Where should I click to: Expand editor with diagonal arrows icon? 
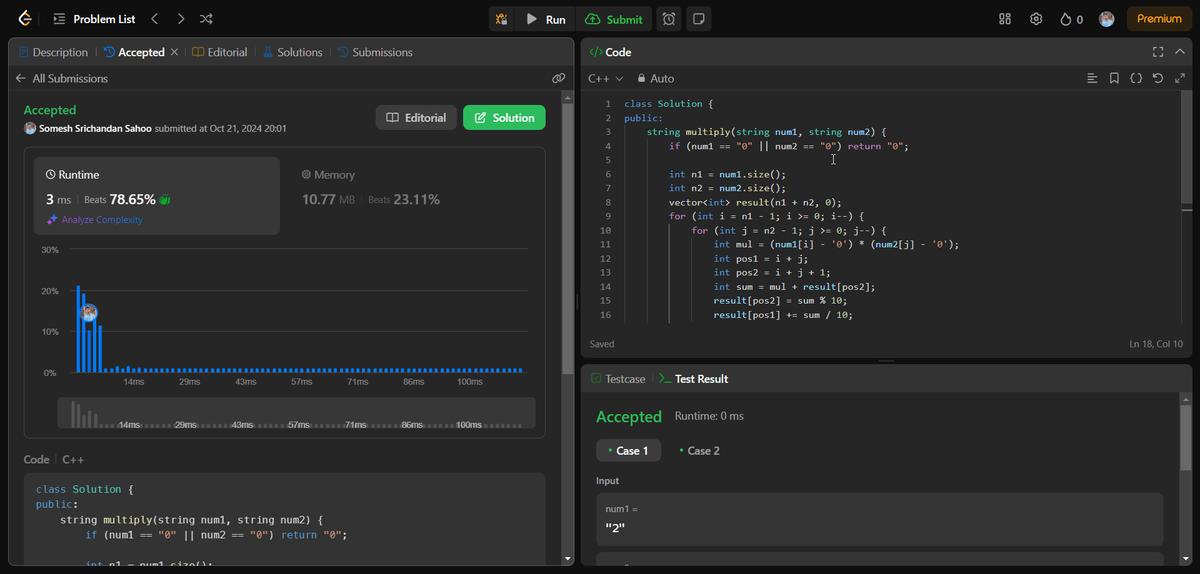[x=1180, y=78]
